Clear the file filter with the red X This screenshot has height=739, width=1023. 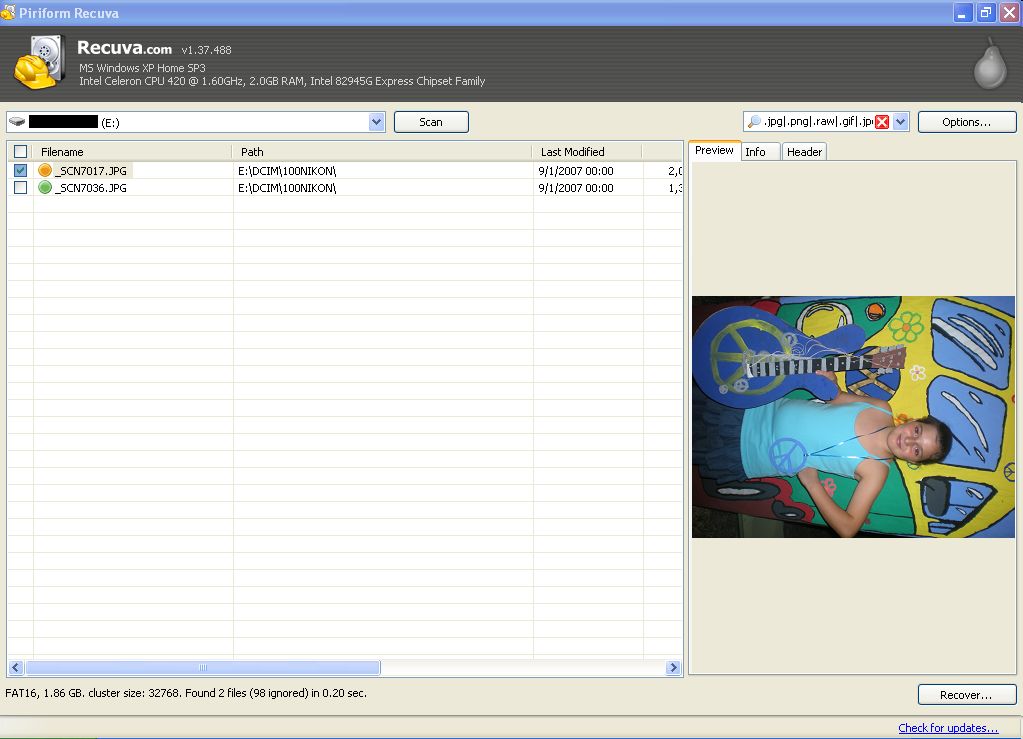click(881, 122)
